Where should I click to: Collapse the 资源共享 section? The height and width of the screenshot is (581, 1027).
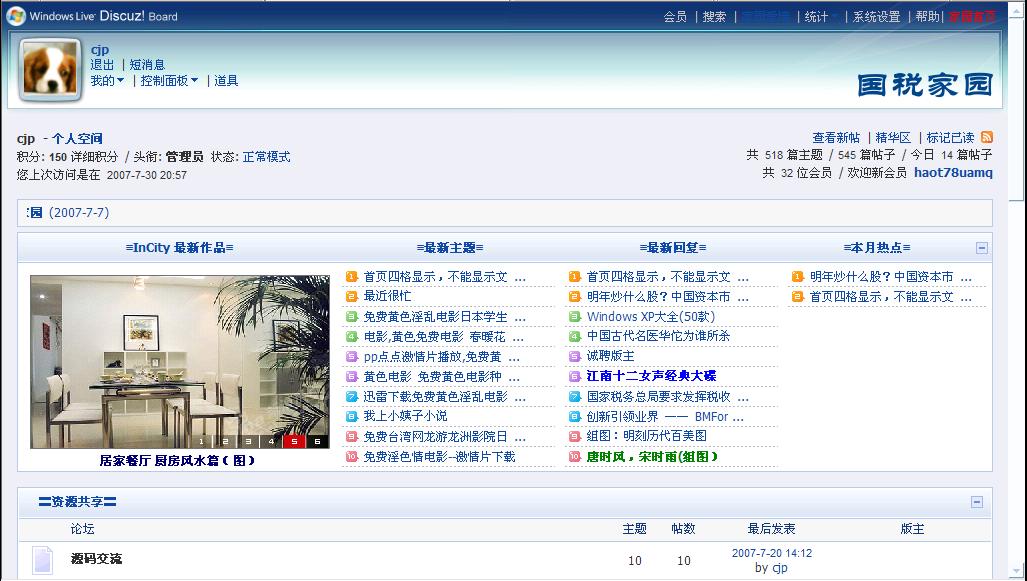tap(977, 502)
